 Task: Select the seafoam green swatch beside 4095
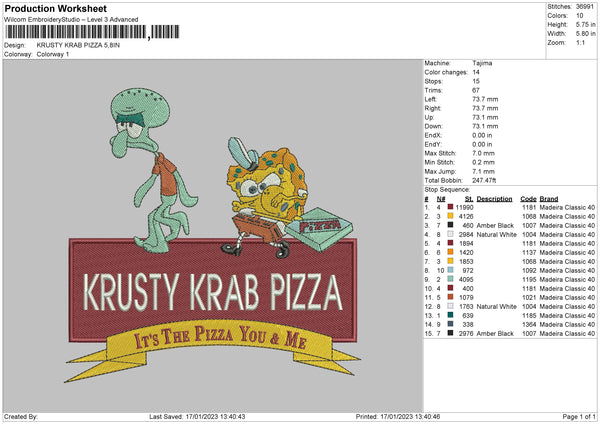pyautogui.click(x=450, y=279)
